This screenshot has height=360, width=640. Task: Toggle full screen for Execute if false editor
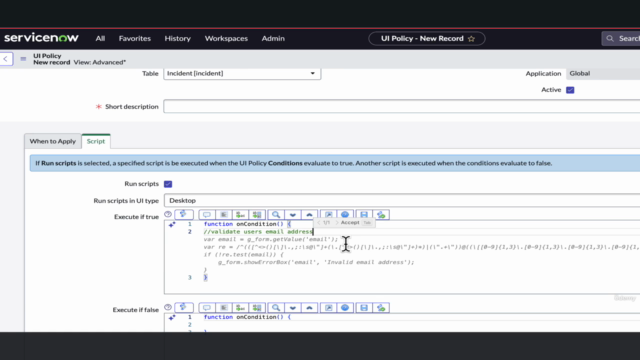pyautogui.click(x=329, y=308)
